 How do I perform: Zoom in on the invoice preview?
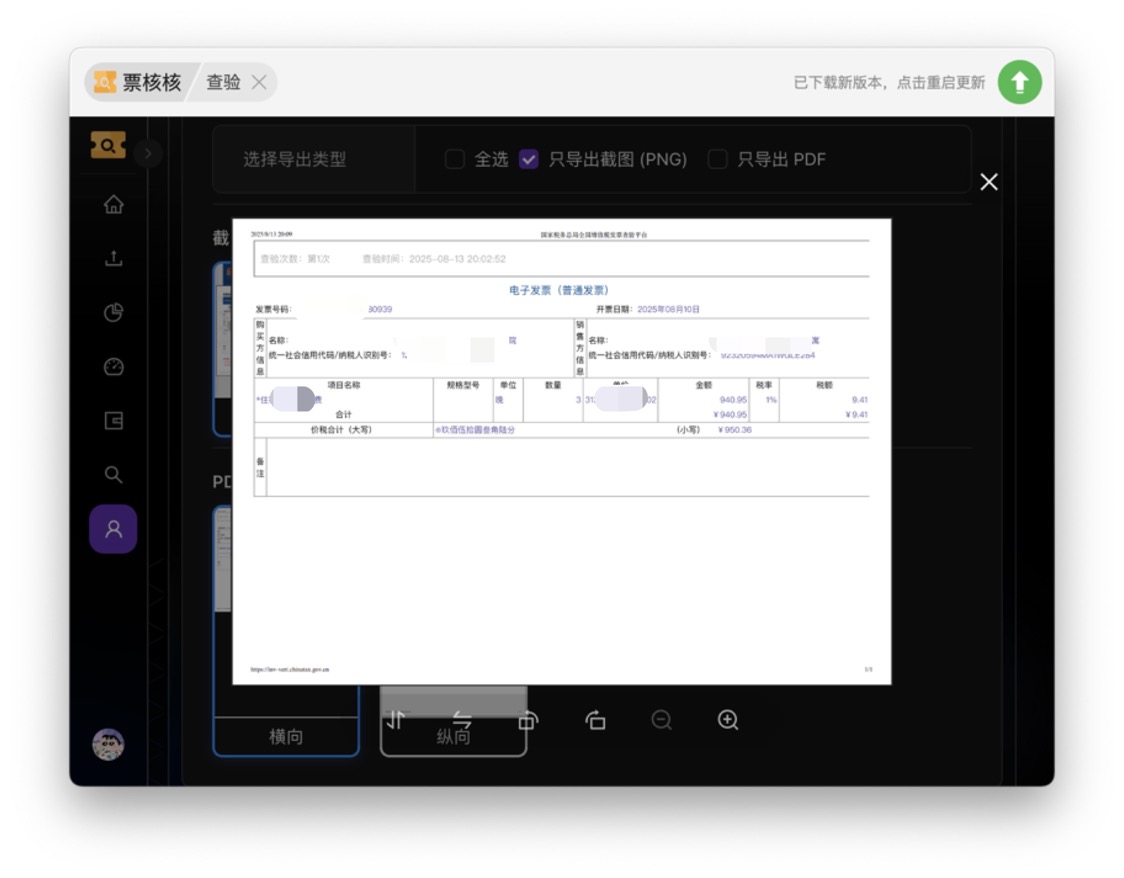728,720
